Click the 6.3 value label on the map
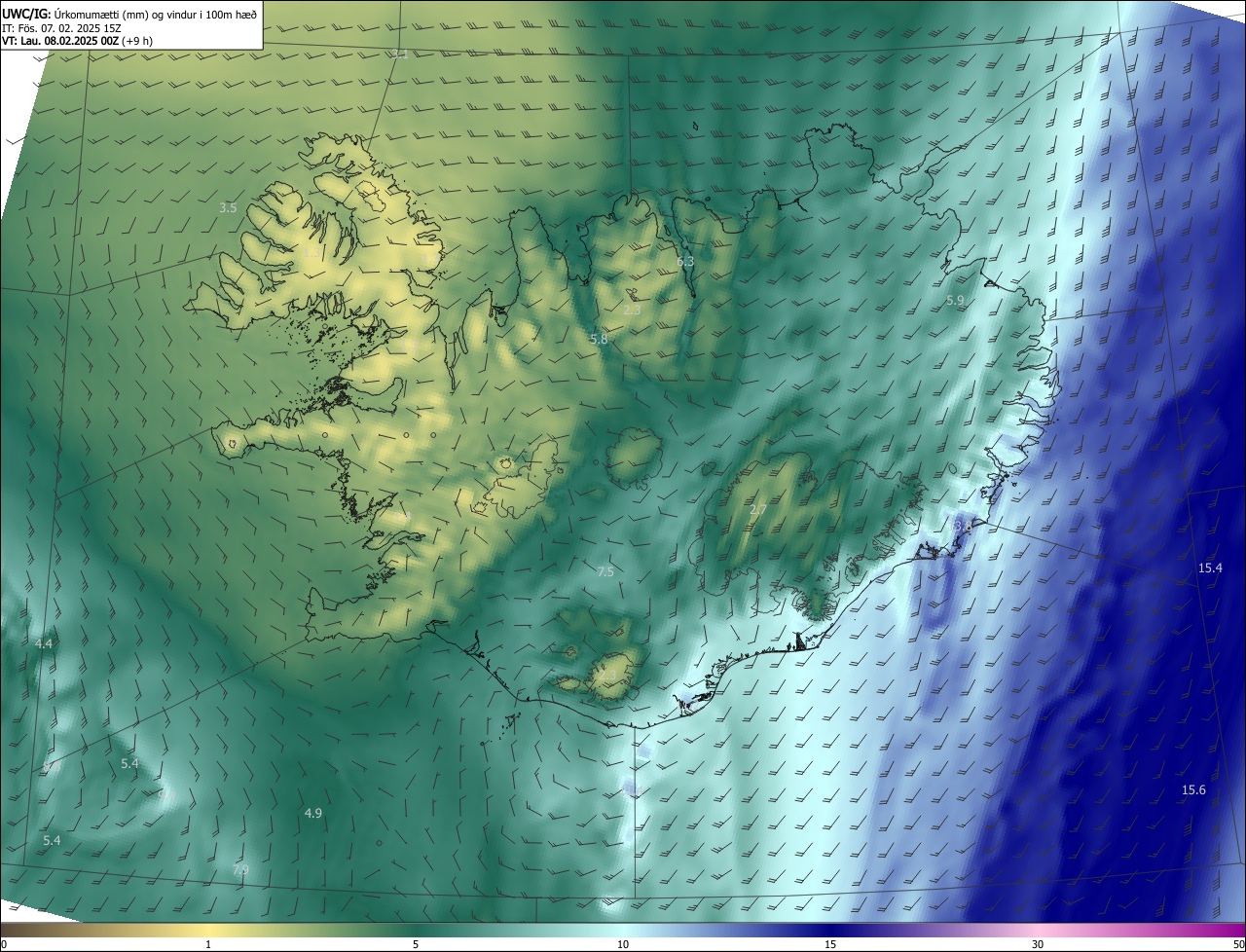The height and width of the screenshot is (952, 1246). coord(685,261)
